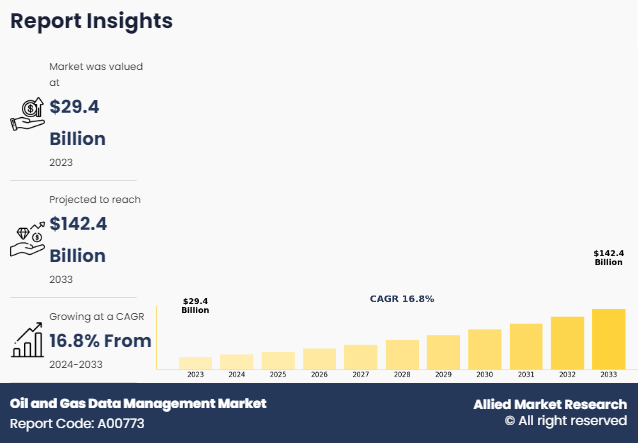The image size is (638, 443).
Task: Click the 2032 chart bar
Action: tap(567, 343)
